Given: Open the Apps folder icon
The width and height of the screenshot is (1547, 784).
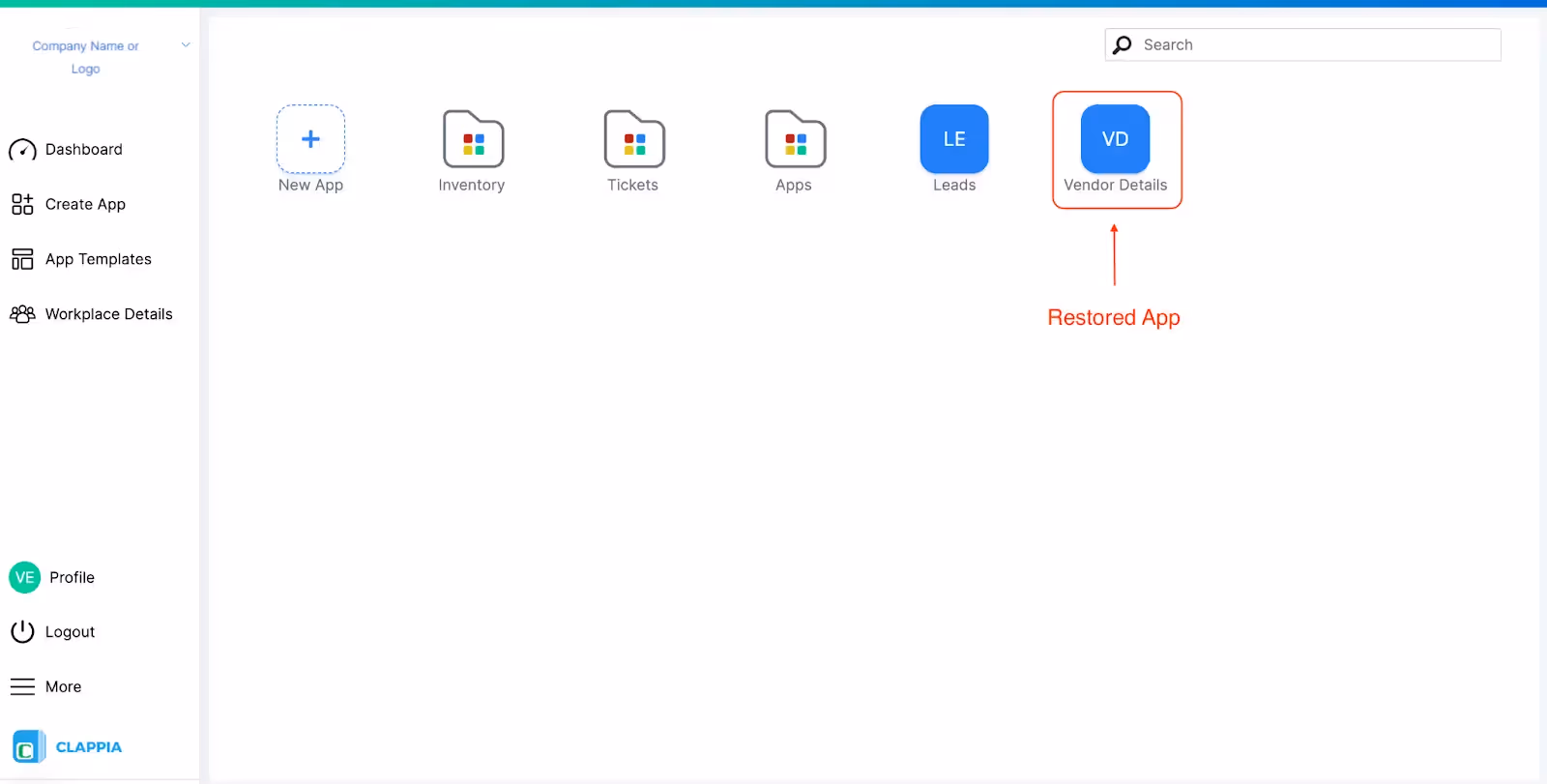Looking at the screenshot, I should point(795,139).
